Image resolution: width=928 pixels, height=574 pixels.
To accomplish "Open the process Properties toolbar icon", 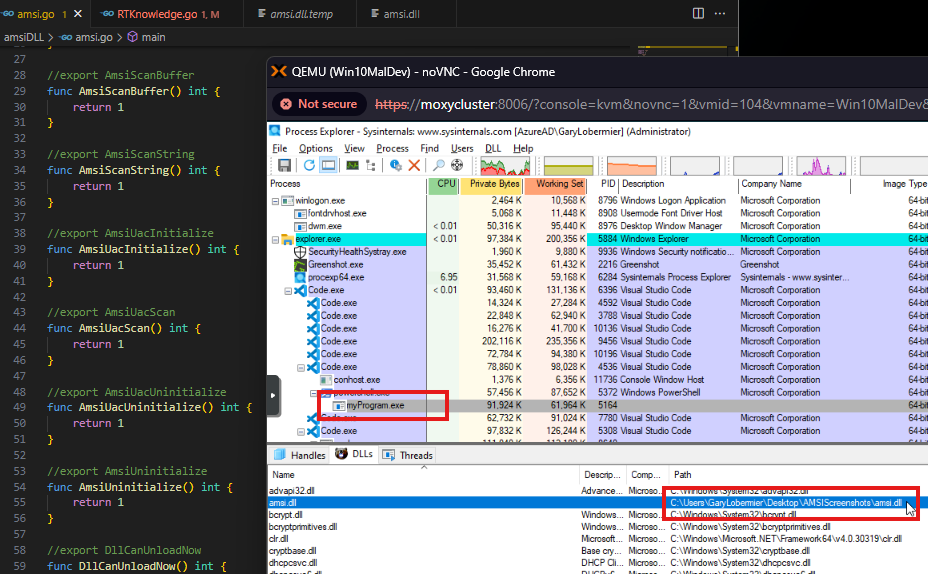I will (x=395, y=165).
